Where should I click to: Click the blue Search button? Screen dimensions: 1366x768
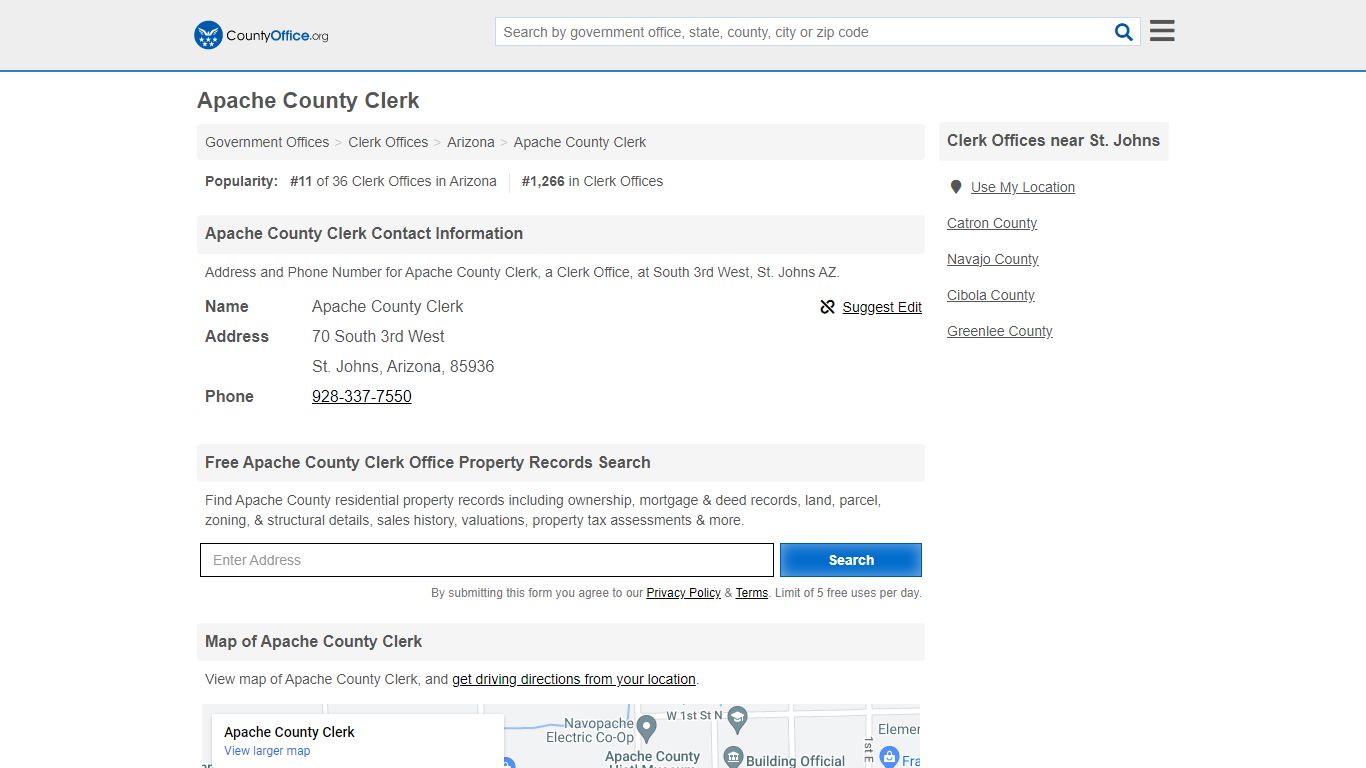[x=851, y=560]
